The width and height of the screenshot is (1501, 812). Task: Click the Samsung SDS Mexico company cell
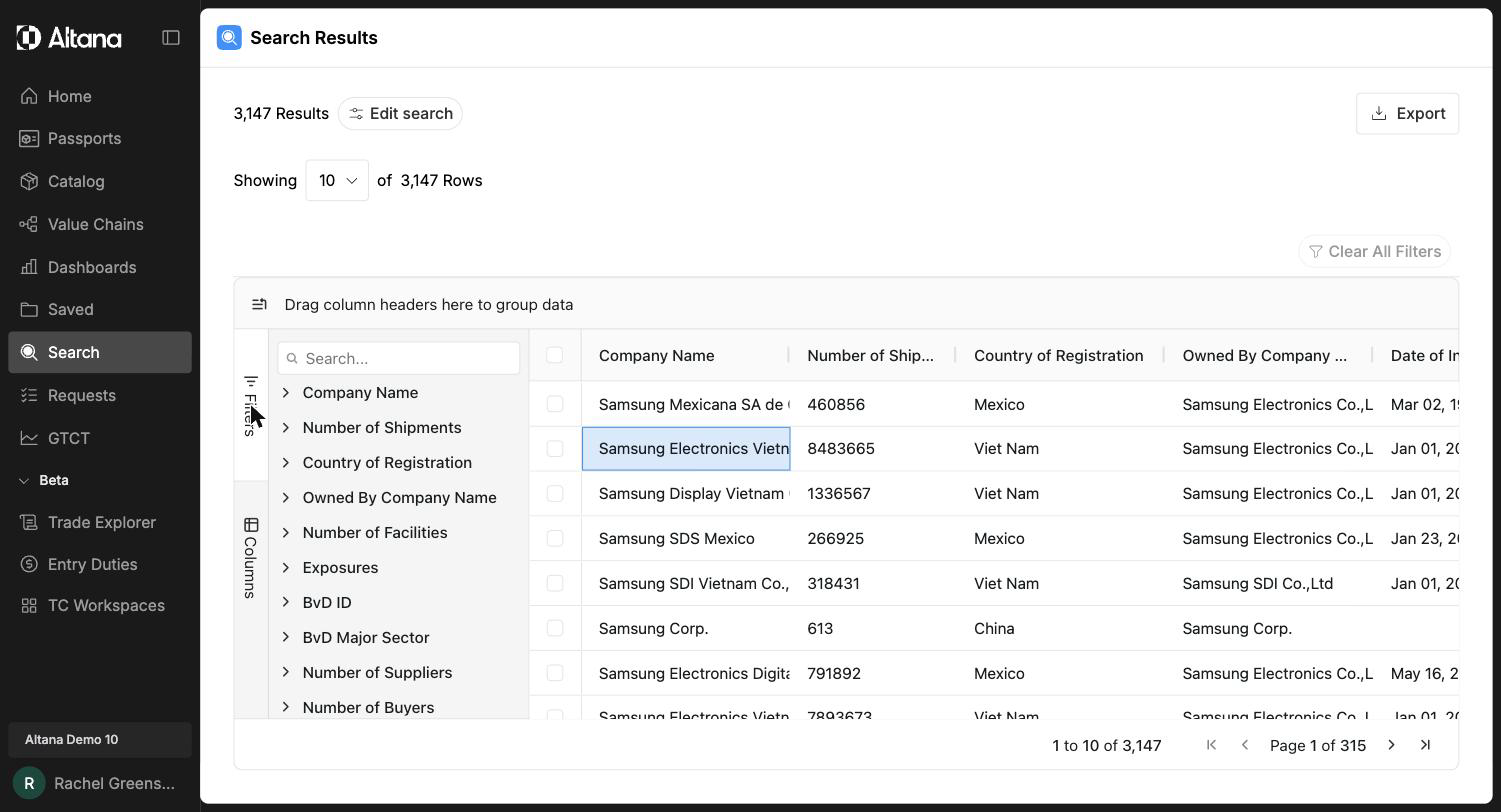[685, 538]
